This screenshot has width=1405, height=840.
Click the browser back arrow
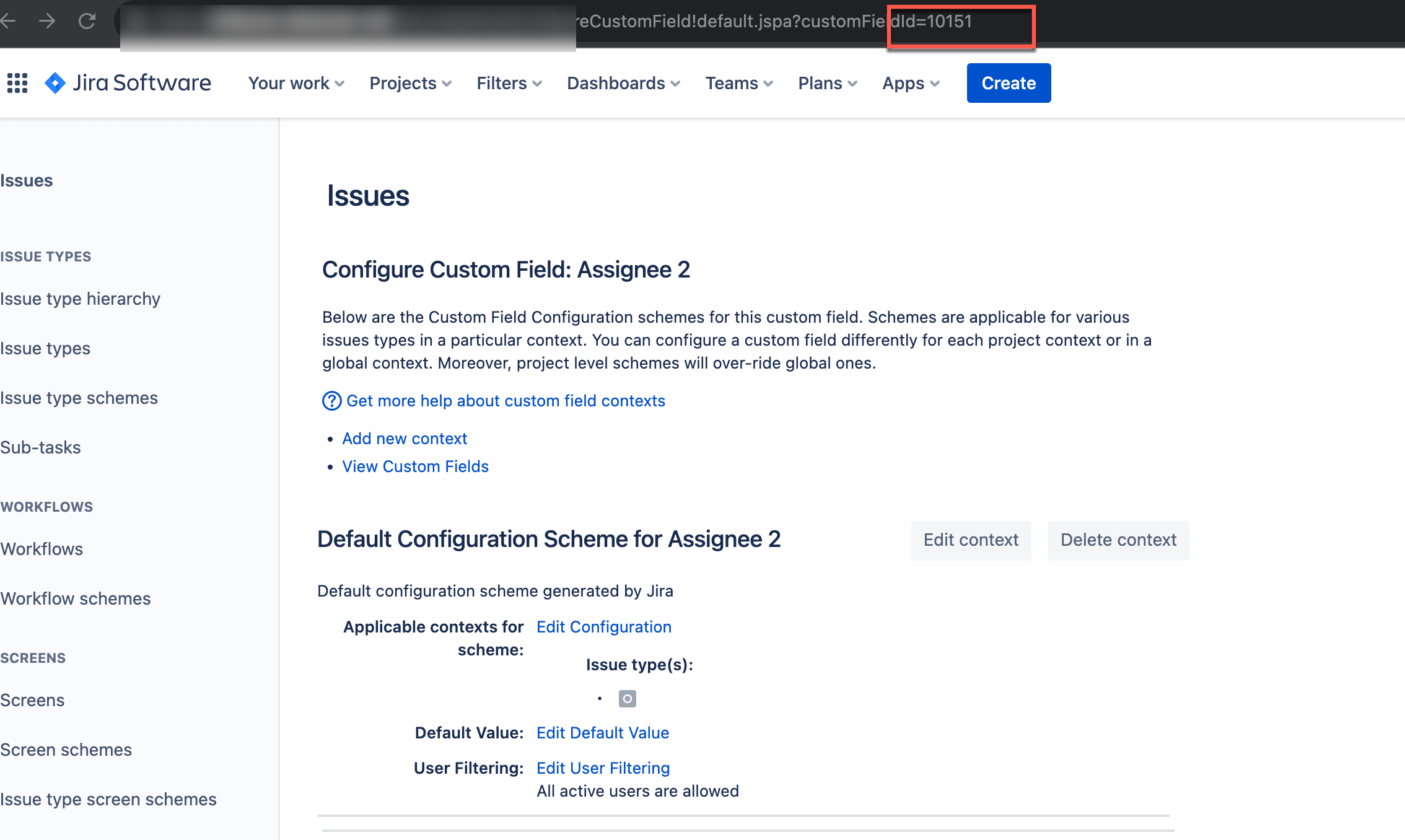(x=9, y=20)
